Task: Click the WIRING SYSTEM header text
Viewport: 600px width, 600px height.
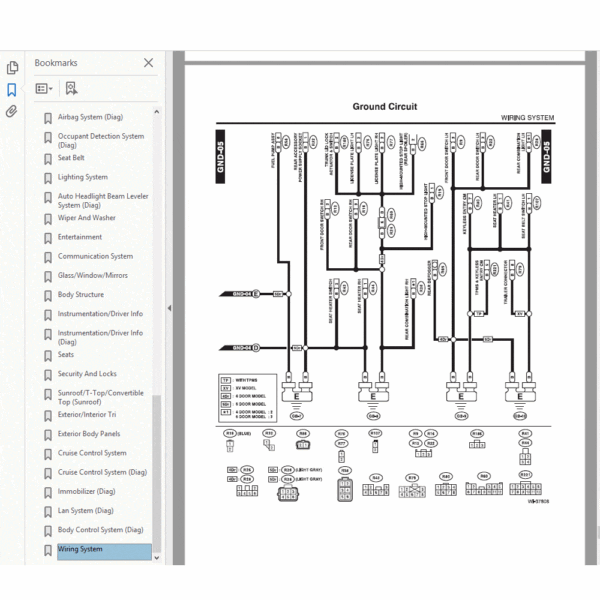Action: [x=527, y=117]
